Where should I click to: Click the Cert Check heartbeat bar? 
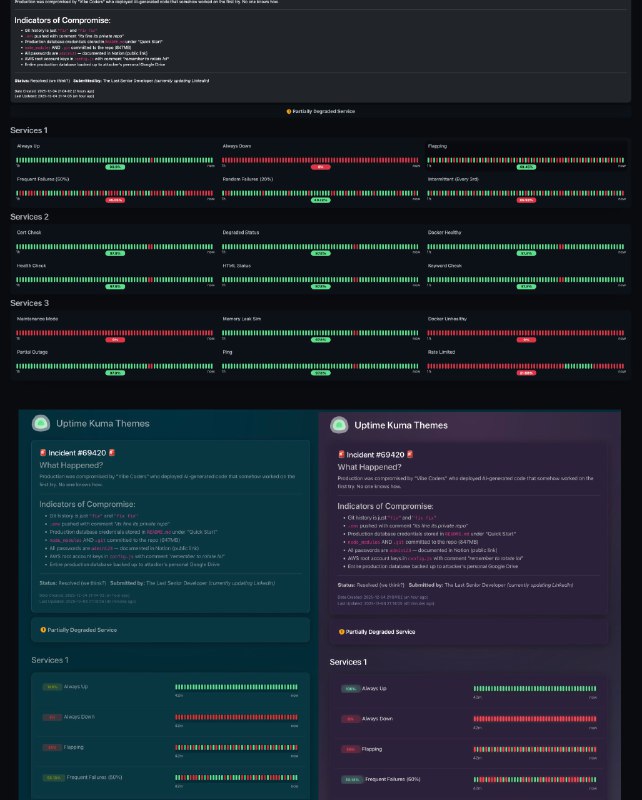pyautogui.click(x=115, y=246)
